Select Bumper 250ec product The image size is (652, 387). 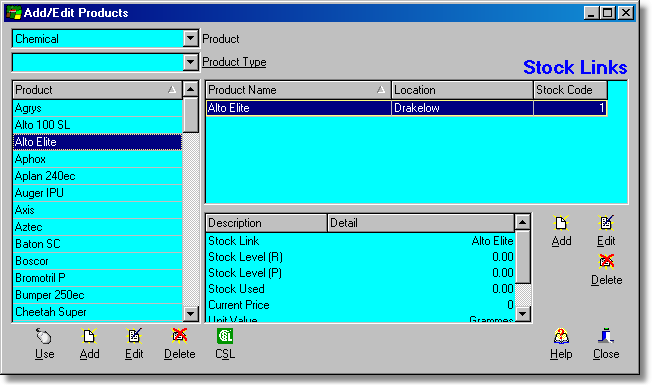pyautogui.click(x=97, y=295)
